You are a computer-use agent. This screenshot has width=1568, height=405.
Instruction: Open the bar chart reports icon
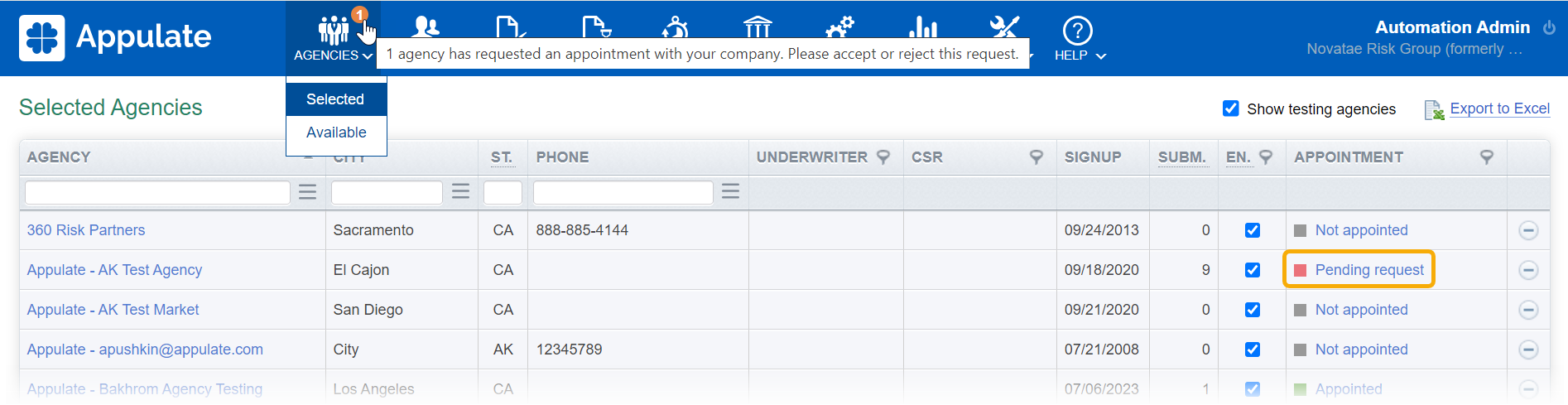922,27
